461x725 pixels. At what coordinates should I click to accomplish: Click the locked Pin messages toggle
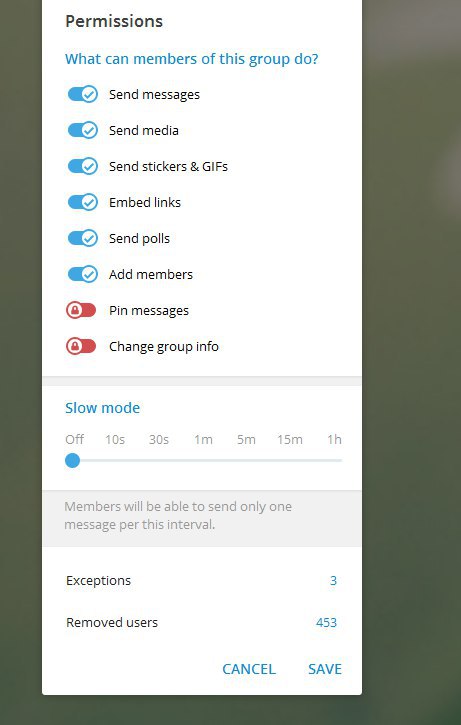point(81,310)
